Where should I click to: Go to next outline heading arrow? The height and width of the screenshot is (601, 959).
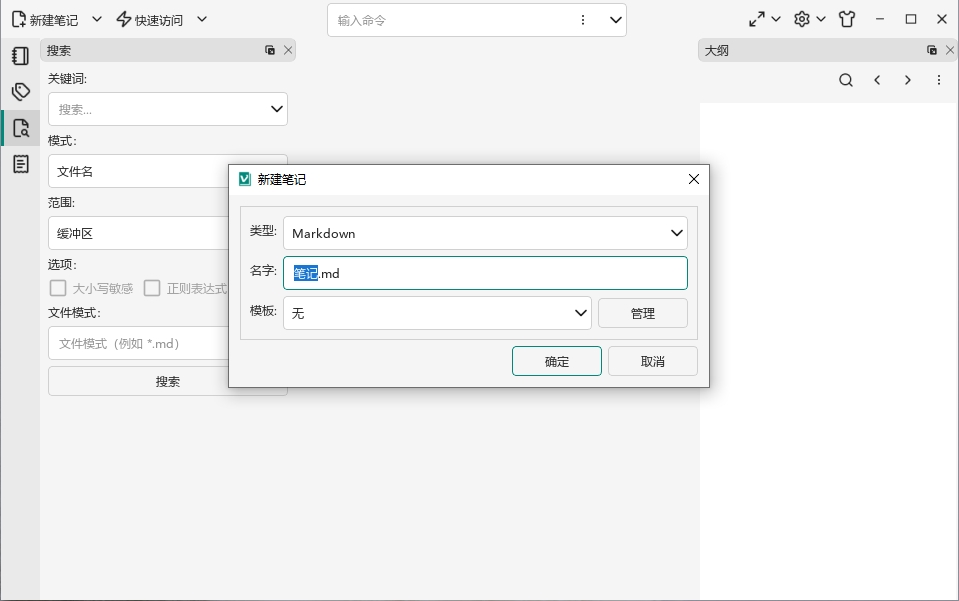click(908, 80)
